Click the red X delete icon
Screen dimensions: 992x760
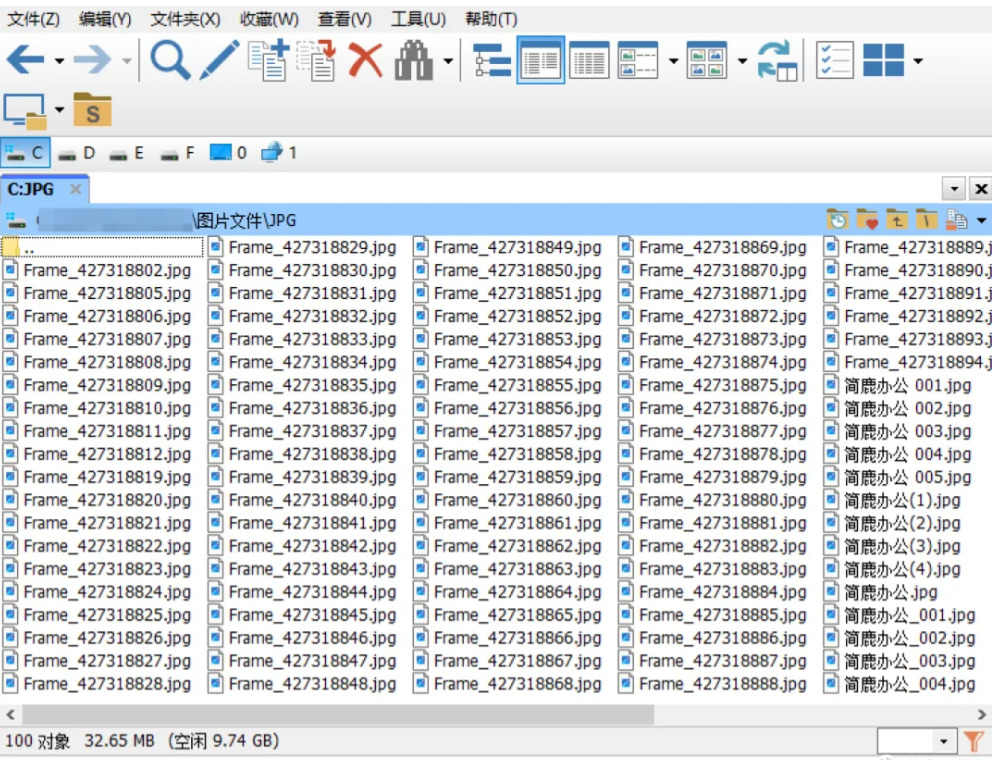365,61
